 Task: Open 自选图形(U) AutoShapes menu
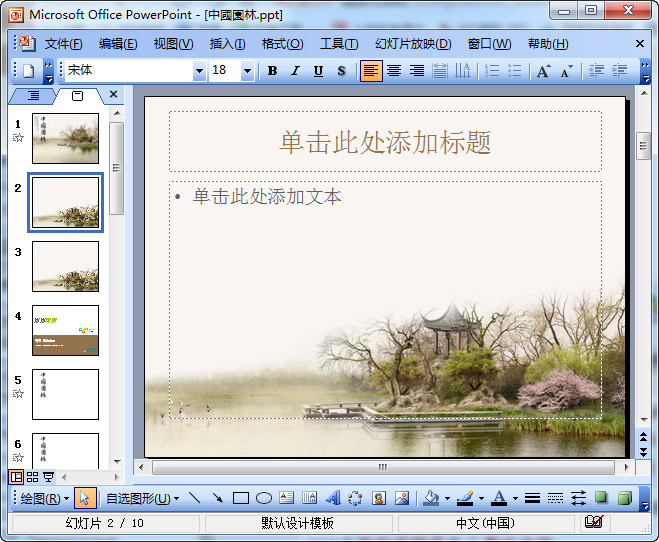142,498
